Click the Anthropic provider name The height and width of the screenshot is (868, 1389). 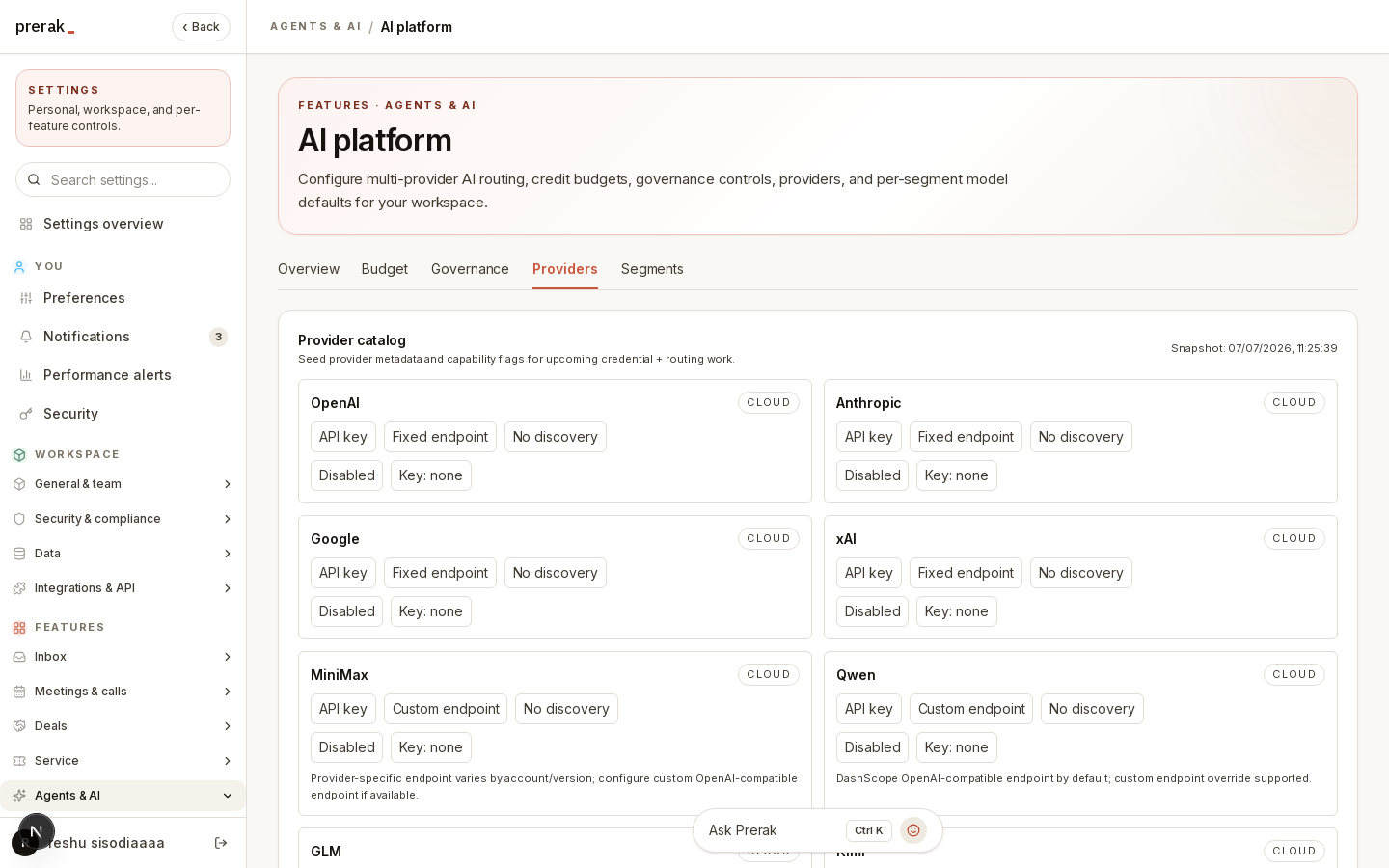868,403
